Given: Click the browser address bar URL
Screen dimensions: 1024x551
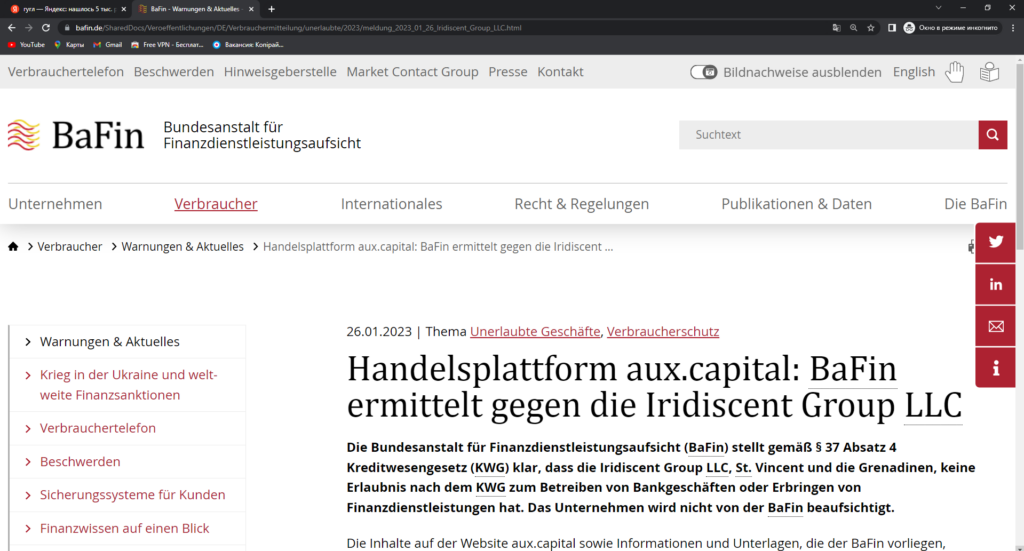Looking at the screenshot, I should coord(298,27).
